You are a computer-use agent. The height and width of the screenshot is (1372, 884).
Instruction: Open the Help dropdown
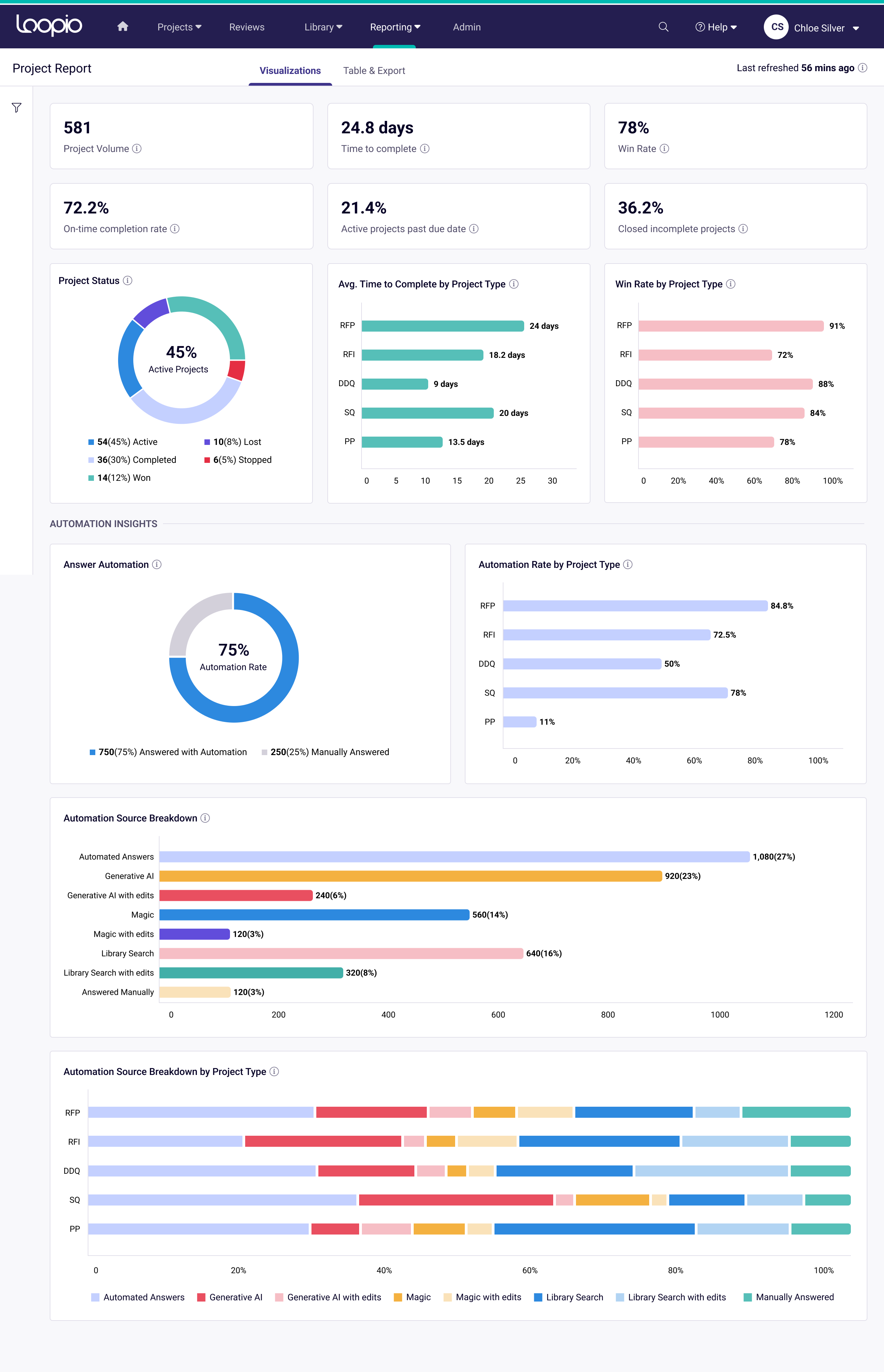pos(716,27)
